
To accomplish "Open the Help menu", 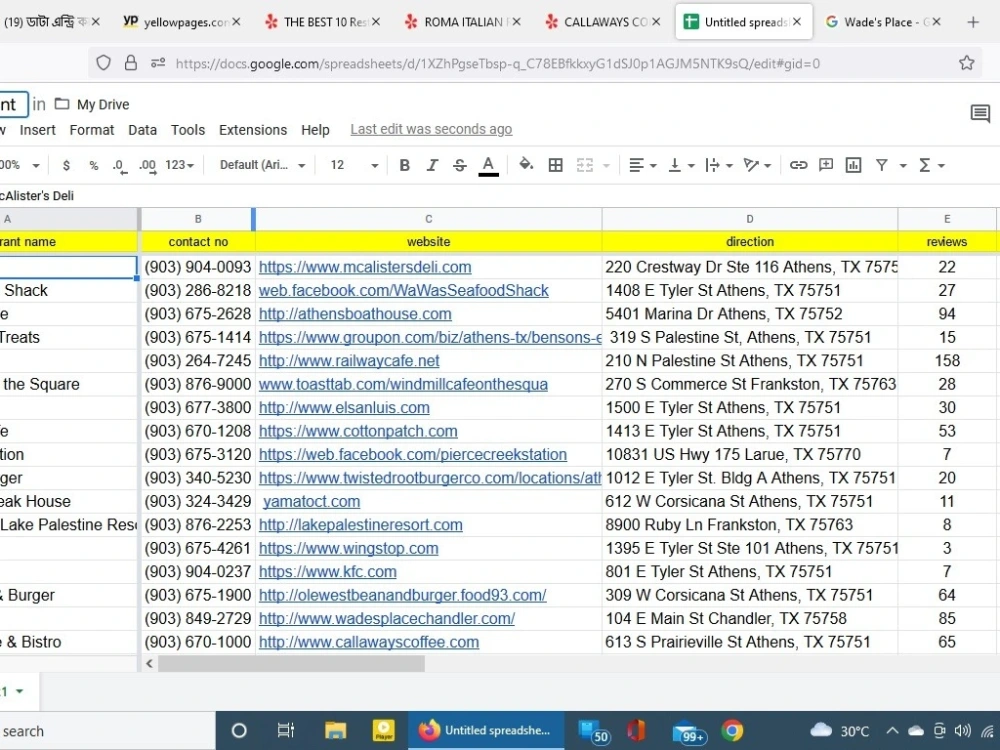I will pyautogui.click(x=315, y=130).
